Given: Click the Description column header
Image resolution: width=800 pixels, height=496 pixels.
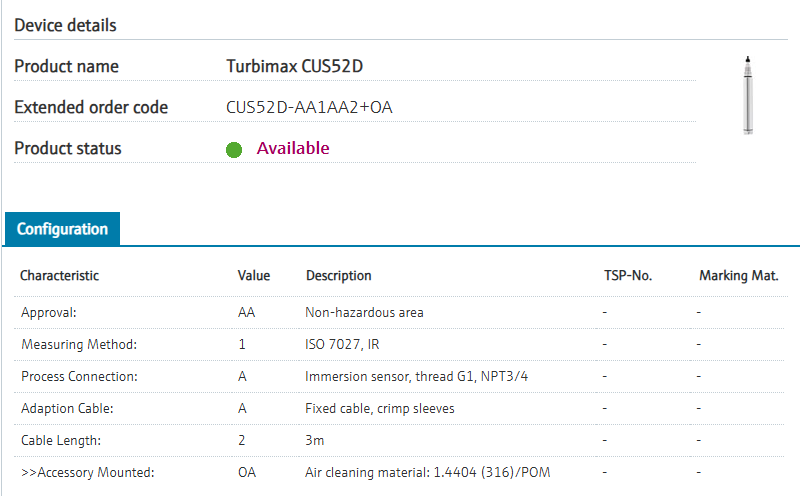Looking at the screenshot, I should [x=338, y=275].
